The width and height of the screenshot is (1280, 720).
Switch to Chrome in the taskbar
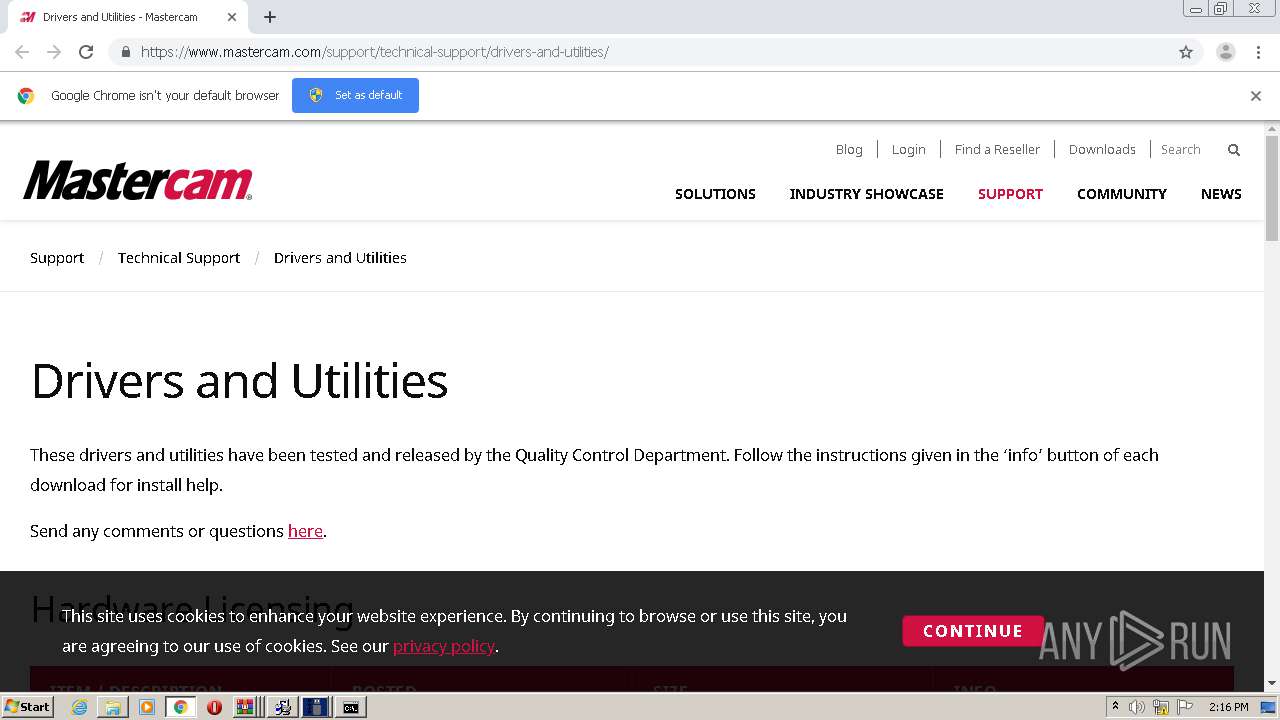[181, 707]
